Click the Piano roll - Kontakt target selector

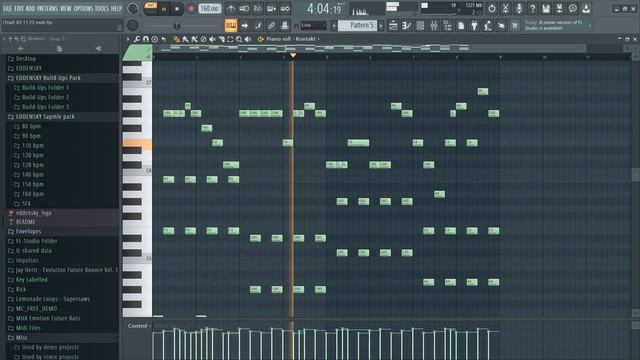point(292,39)
